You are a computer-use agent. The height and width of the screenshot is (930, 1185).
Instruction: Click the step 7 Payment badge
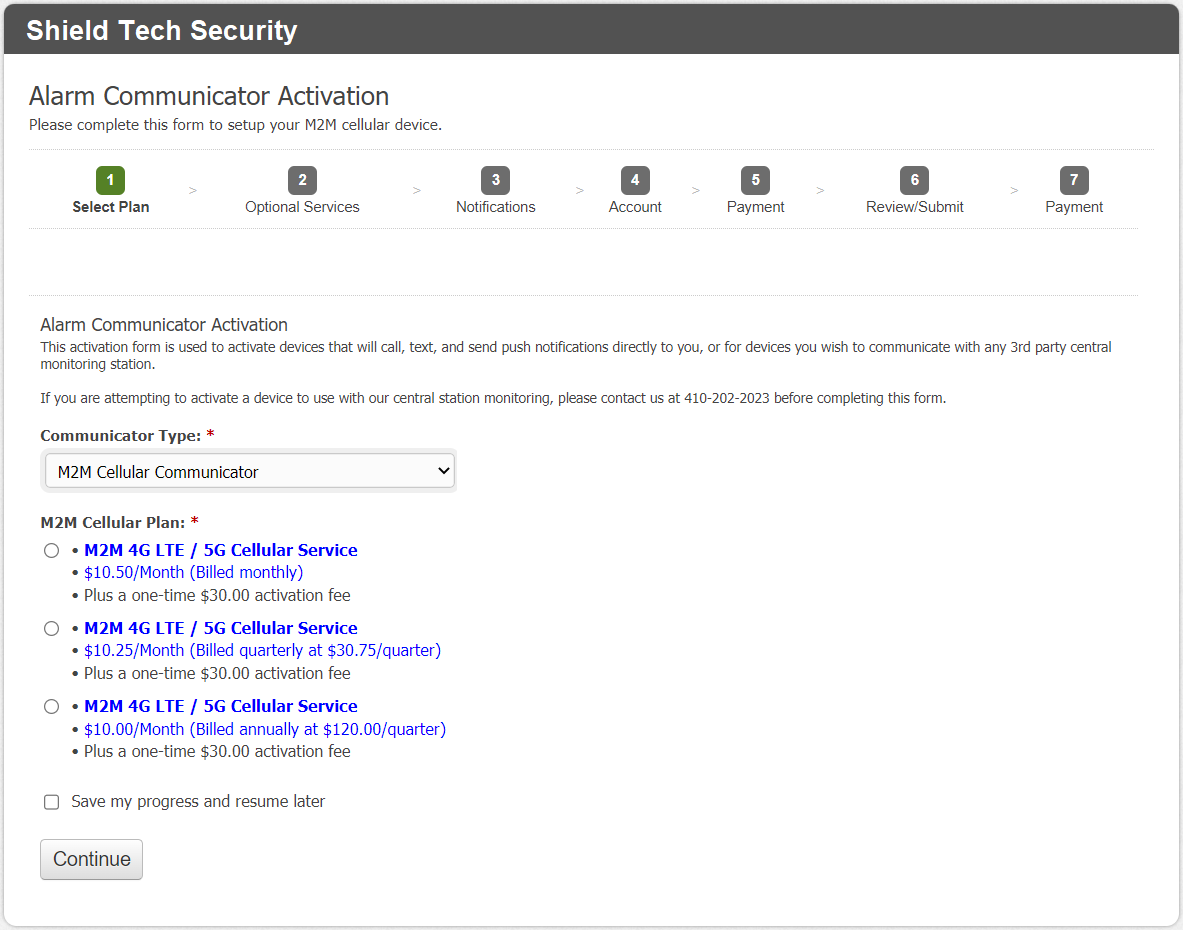(1074, 181)
